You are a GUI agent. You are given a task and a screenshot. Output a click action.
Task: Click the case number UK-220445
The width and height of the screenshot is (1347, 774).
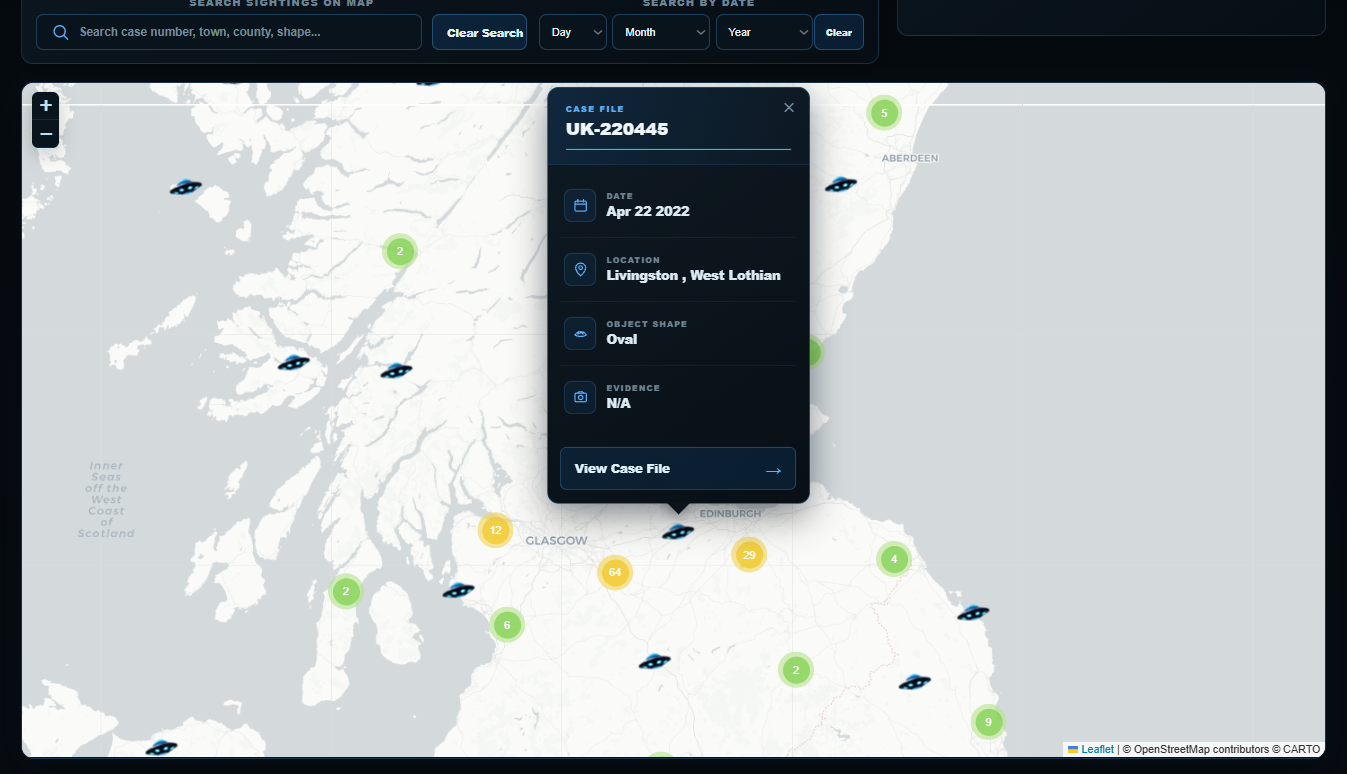(617, 129)
